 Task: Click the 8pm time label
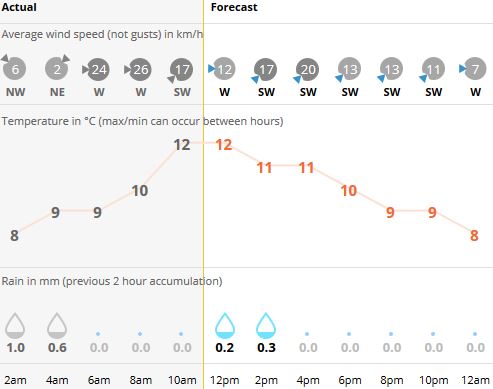pos(392,380)
